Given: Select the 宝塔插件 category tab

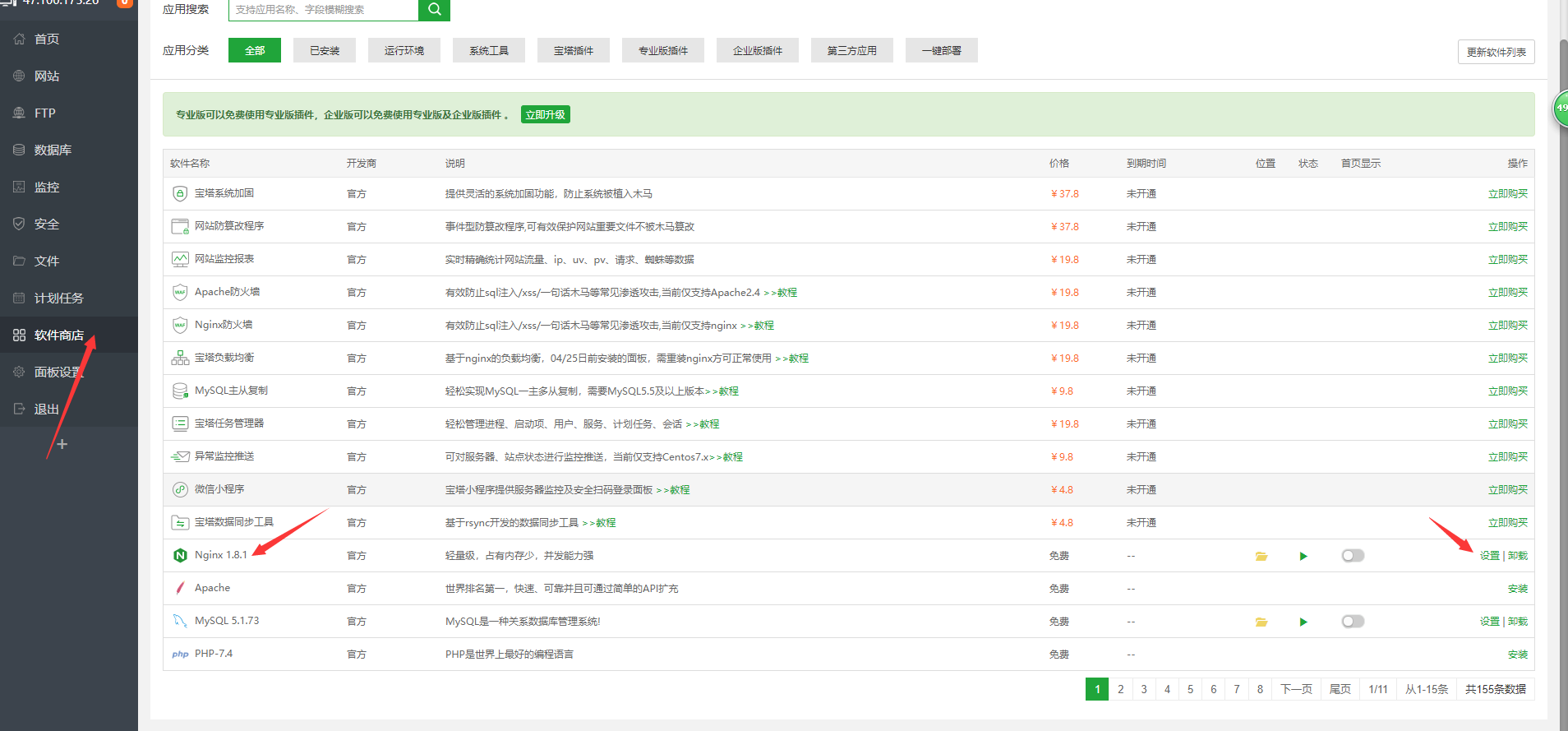Looking at the screenshot, I should (574, 50).
